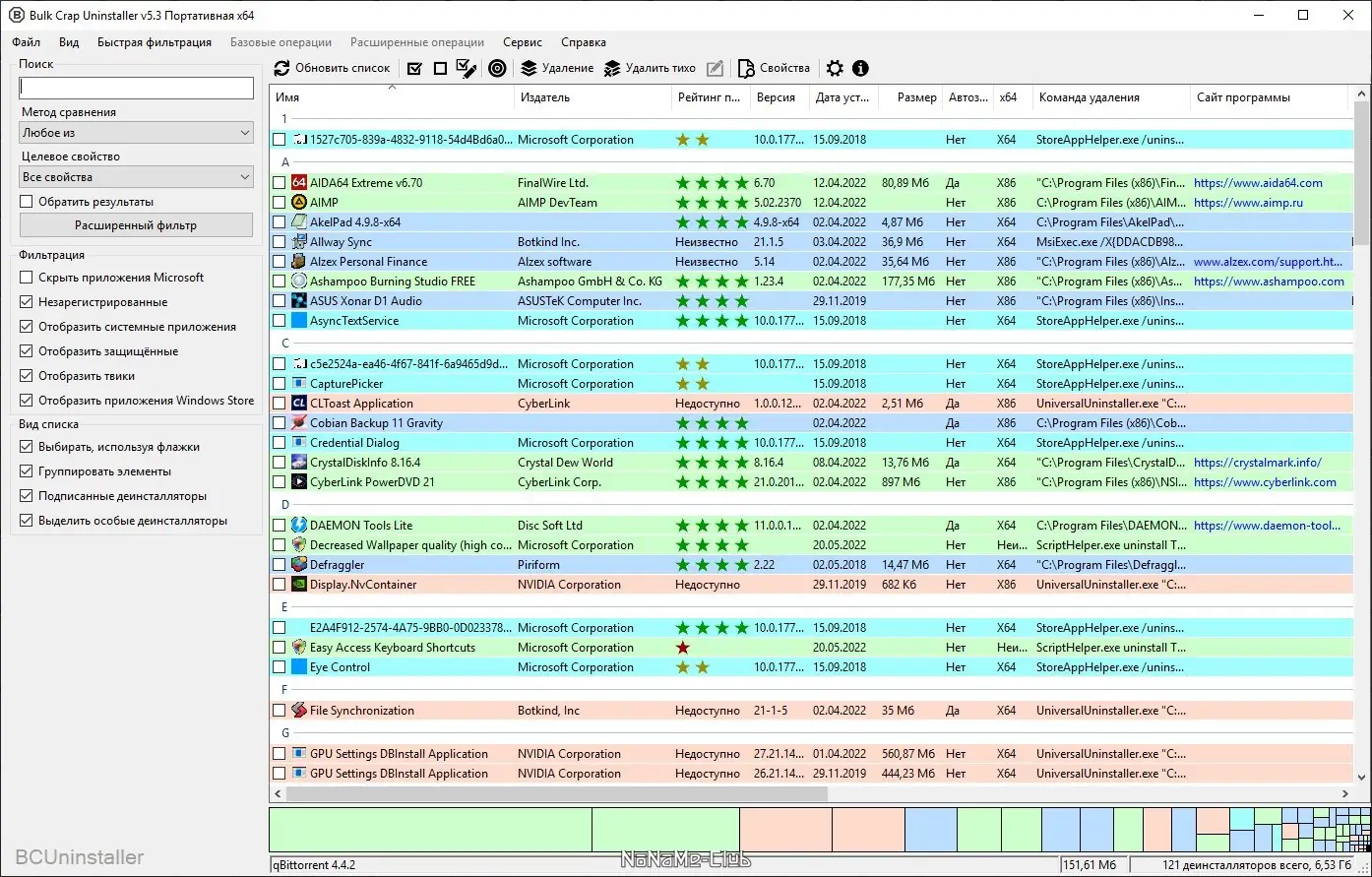Click the Allway Sync app icon
1372x877 pixels.
299,242
